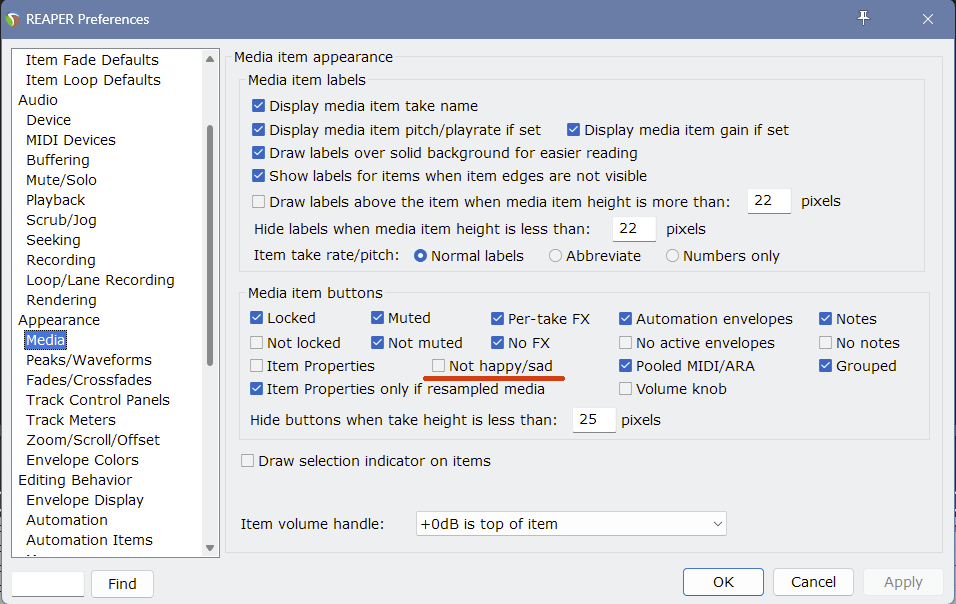Screen dimensions: 956x604
Task: Toggle Display media item take name
Action: pos(259,105)
